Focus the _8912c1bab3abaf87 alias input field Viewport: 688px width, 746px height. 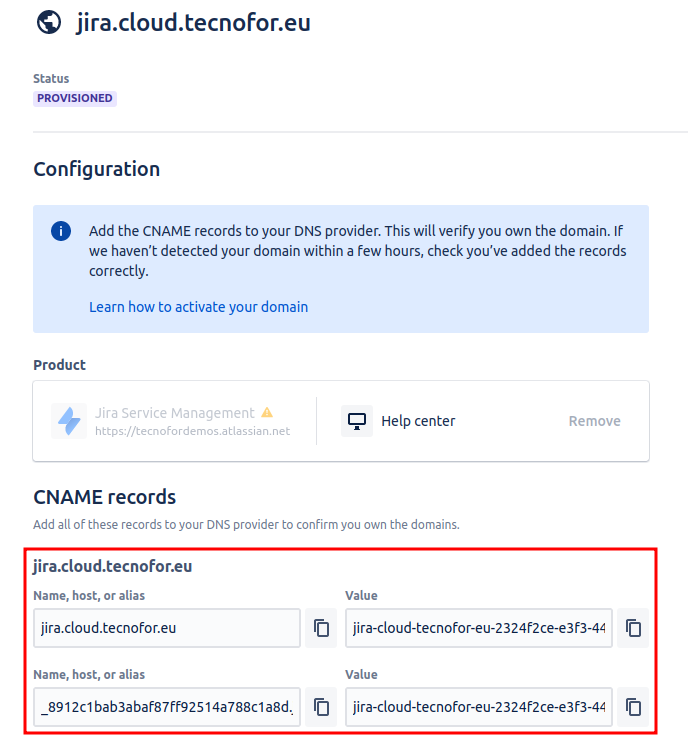click(x=166, y=707)
